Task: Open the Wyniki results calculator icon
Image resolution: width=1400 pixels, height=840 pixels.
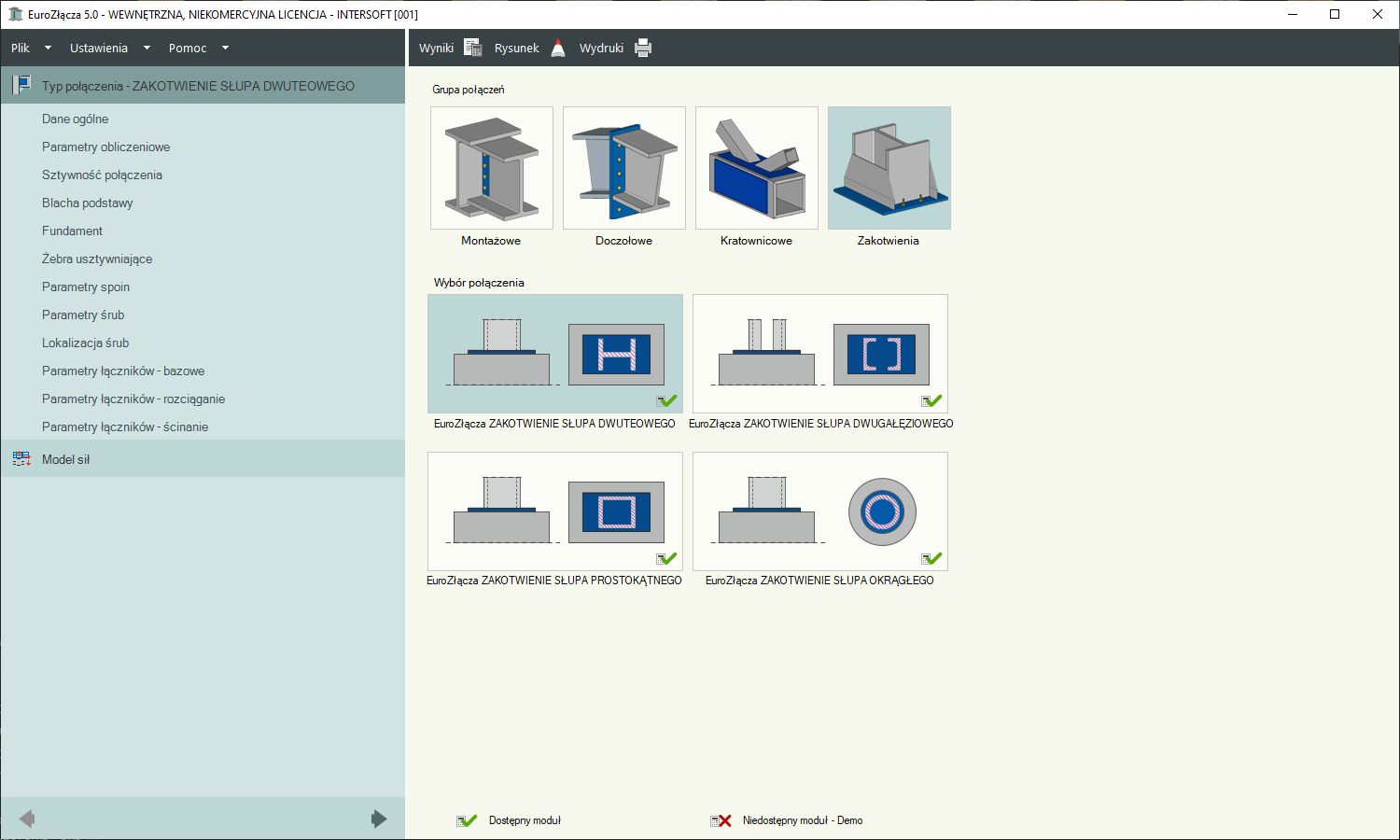Action: [472, 48]
